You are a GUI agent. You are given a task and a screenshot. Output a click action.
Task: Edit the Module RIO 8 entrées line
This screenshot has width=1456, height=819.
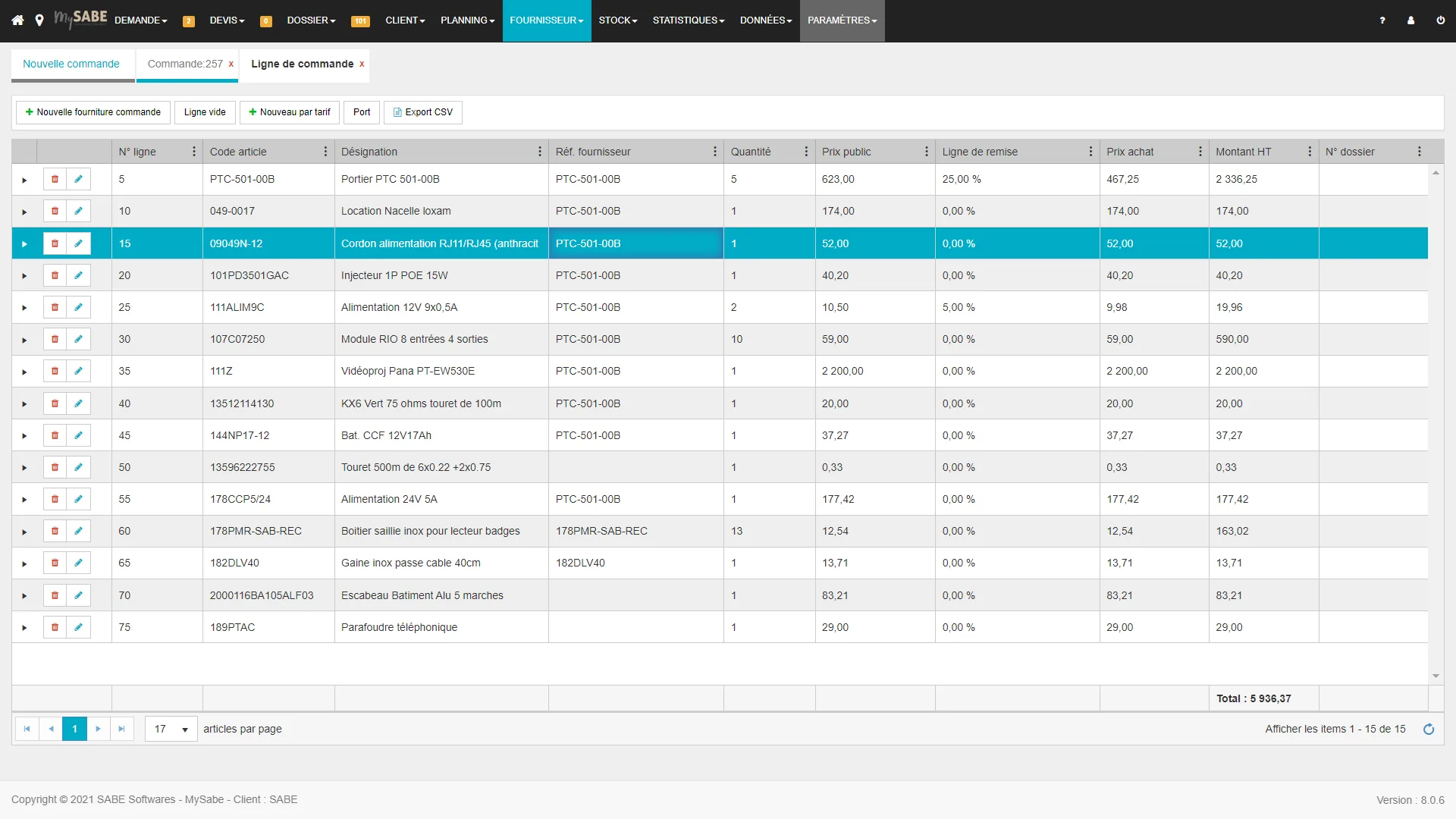tap(78, 339)
